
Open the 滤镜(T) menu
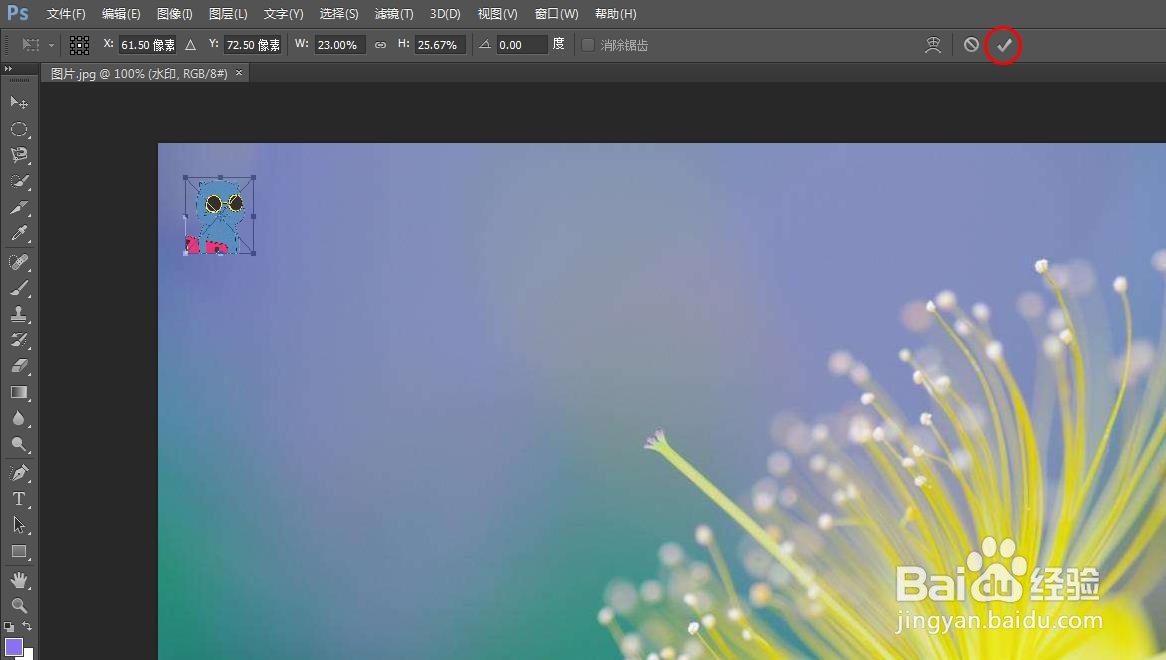pyautogui.click(x=393, y=14)
